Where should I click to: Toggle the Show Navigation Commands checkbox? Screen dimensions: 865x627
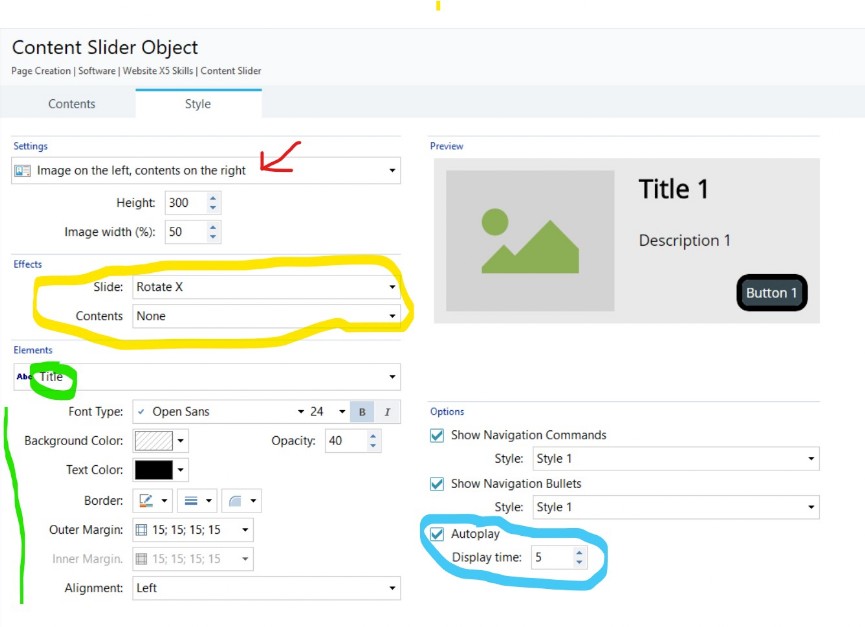[x=437, y=435]
